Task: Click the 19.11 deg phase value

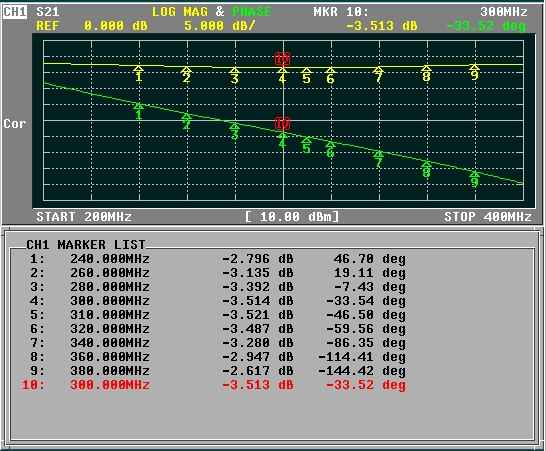Action: point(370,273)
